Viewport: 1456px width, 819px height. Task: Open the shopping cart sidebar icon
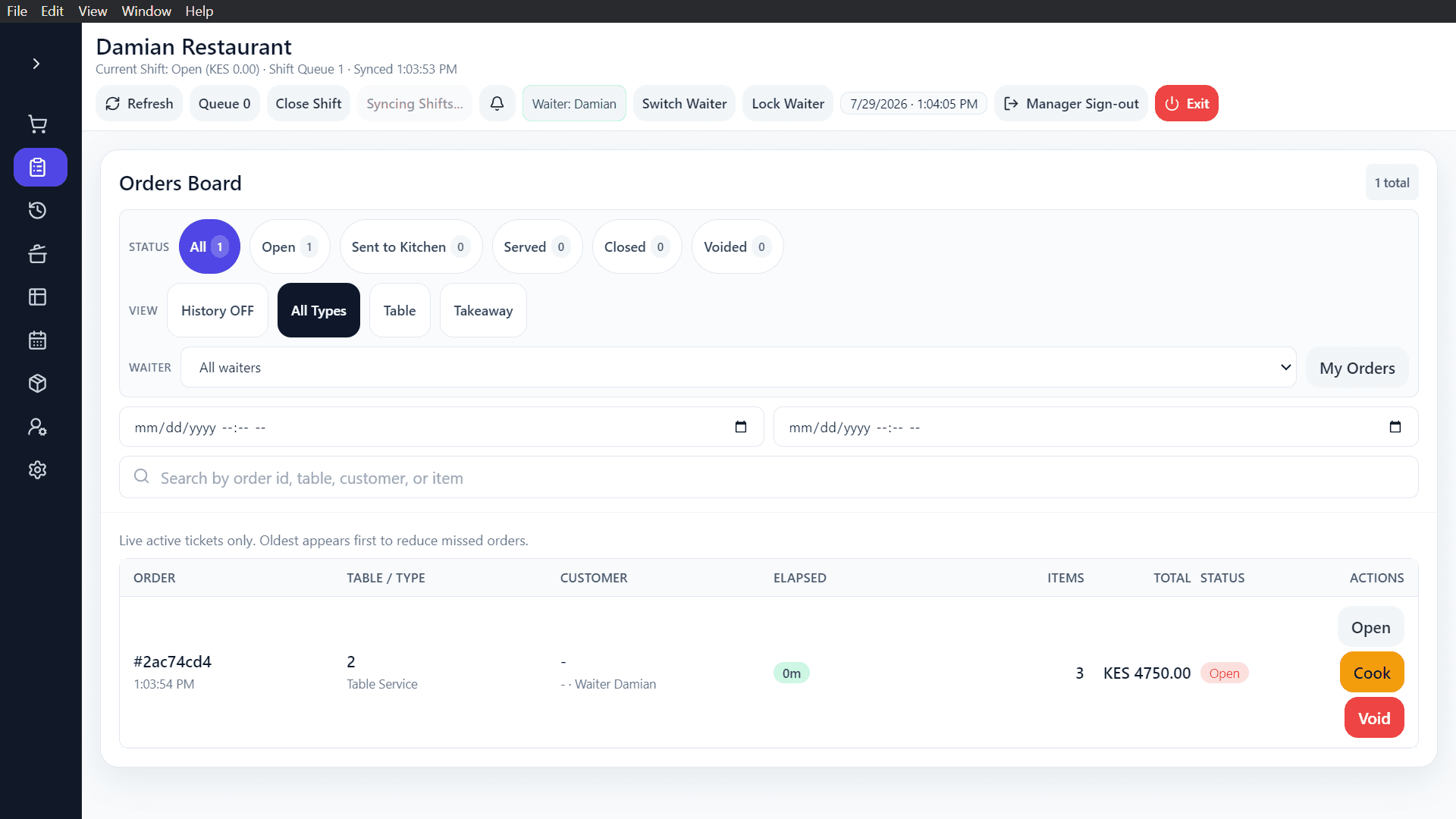tap(37, 124)
